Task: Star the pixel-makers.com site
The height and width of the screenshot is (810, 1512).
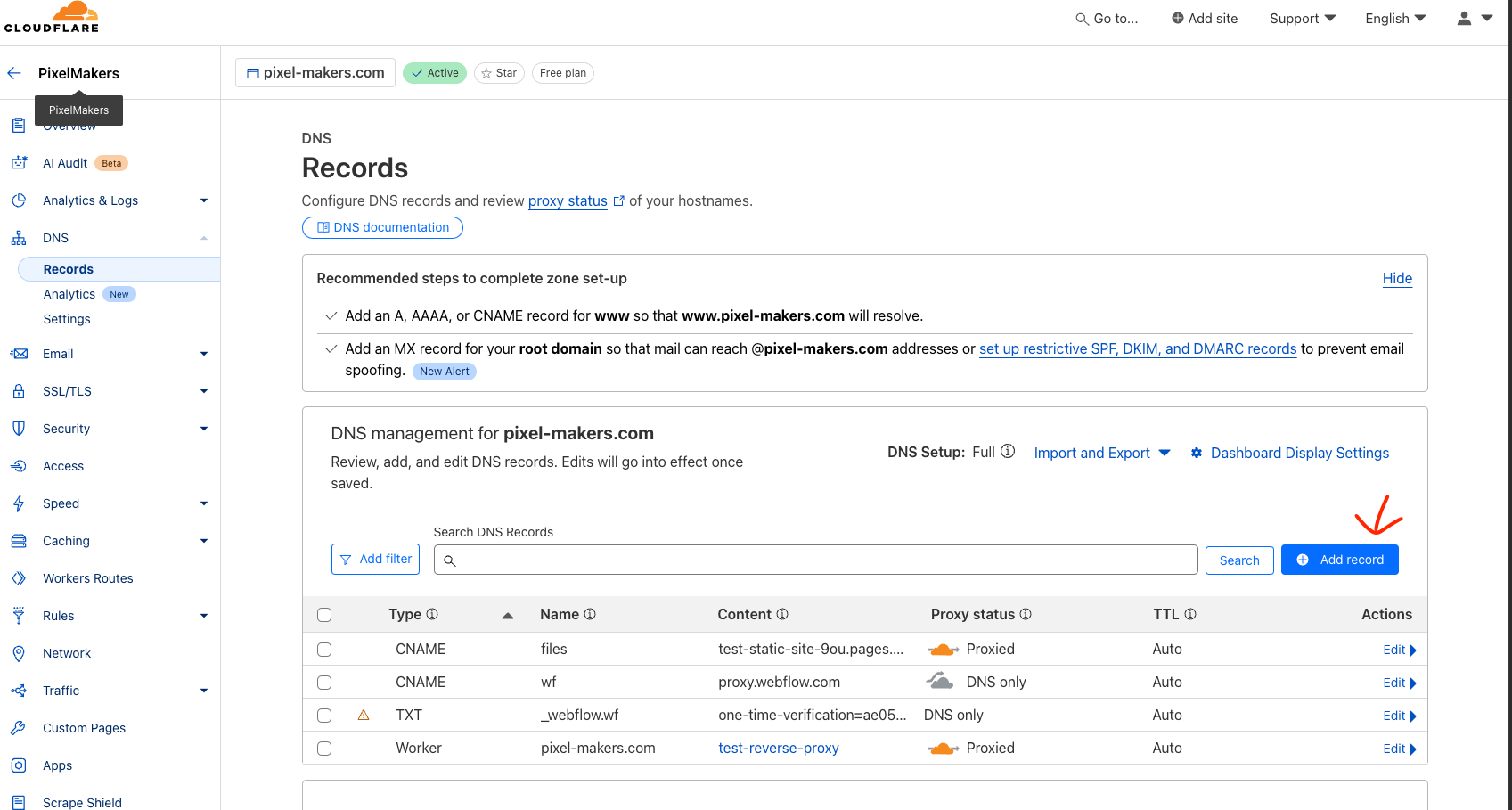Action: tap(499, 73)
